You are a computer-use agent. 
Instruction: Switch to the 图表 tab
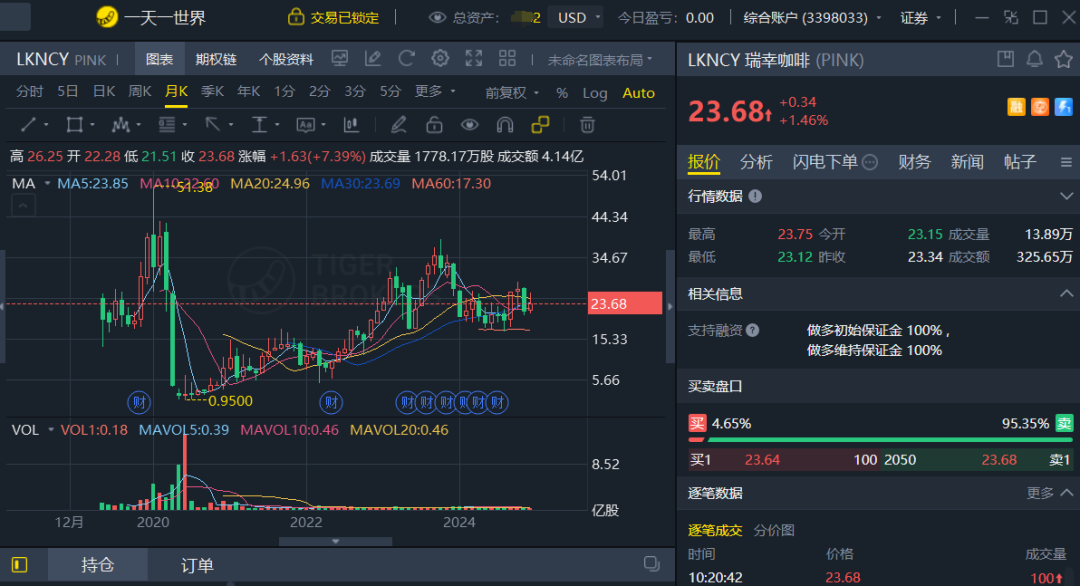point(160,59)
